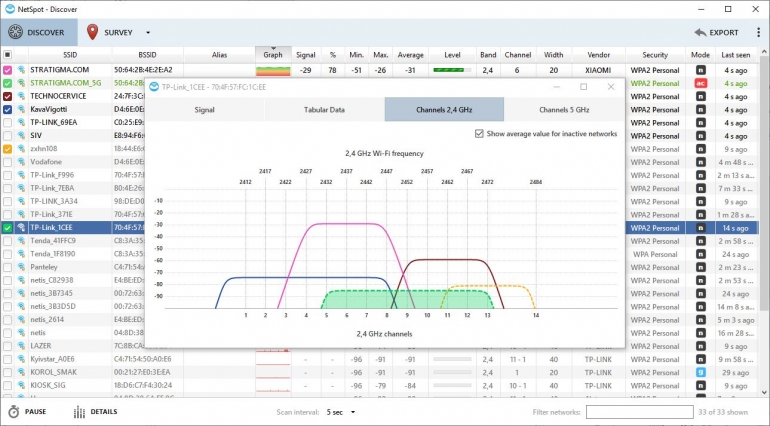
Task: Select the netis_C82938 network row
Action: (x=73, y=280)
